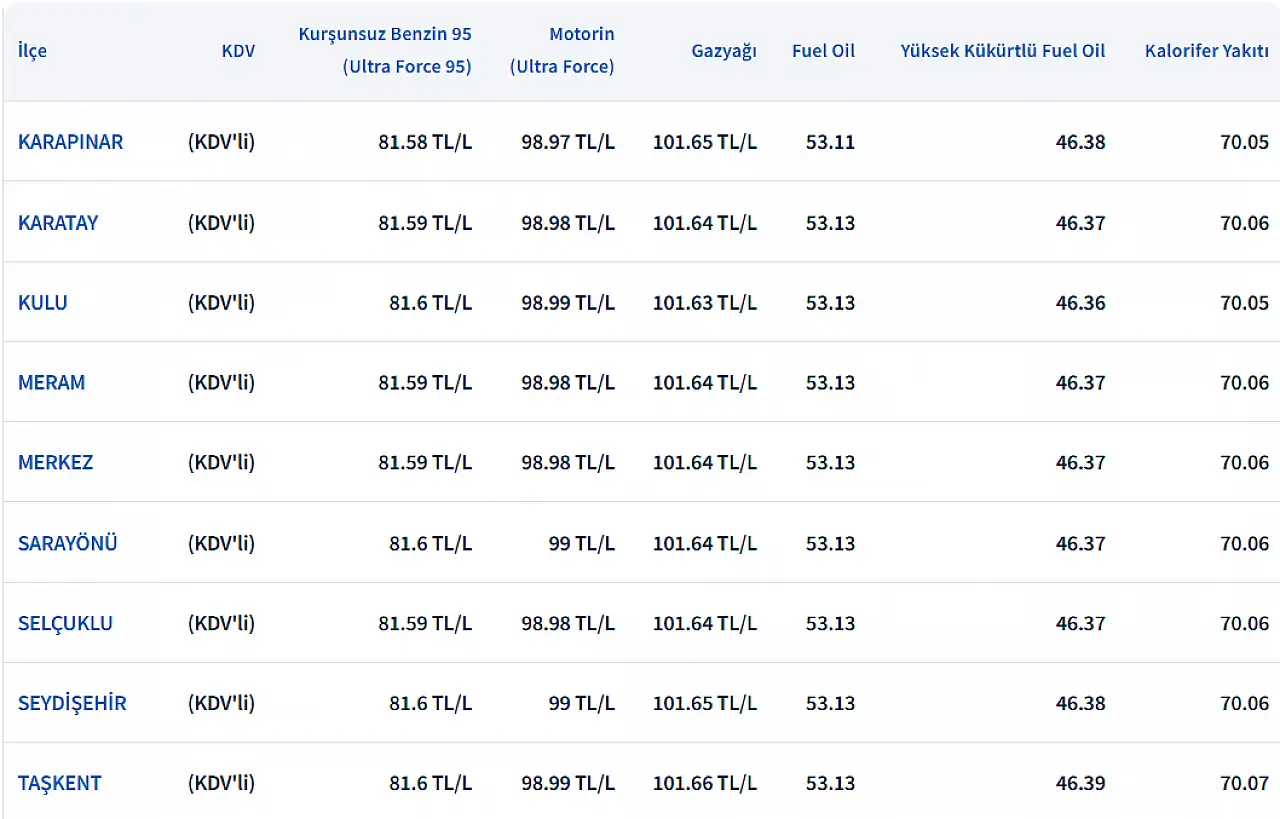Select KULU's motorin price 98.99 TL/L
Image resolution: width=1280 pixels, height=819 pixels.
tap(568, 303)
